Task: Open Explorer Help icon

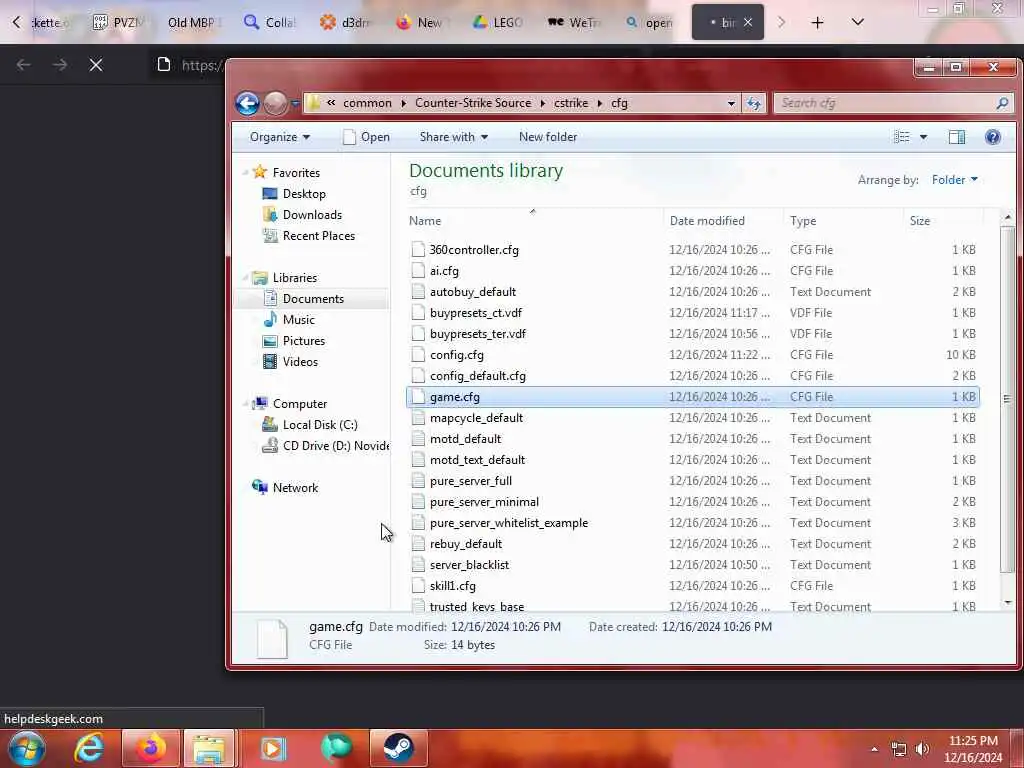Action: pos(993,137)
